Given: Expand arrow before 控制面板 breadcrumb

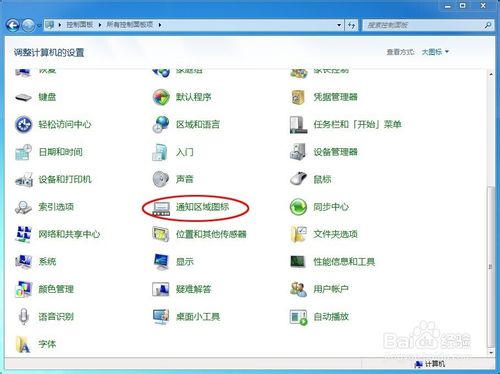Looking at the screenshot, I should (x=60, y=25).
